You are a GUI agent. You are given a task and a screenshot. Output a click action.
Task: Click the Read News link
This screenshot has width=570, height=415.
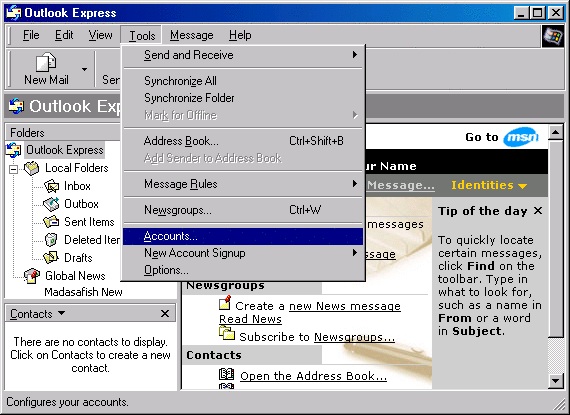point(250,319)
